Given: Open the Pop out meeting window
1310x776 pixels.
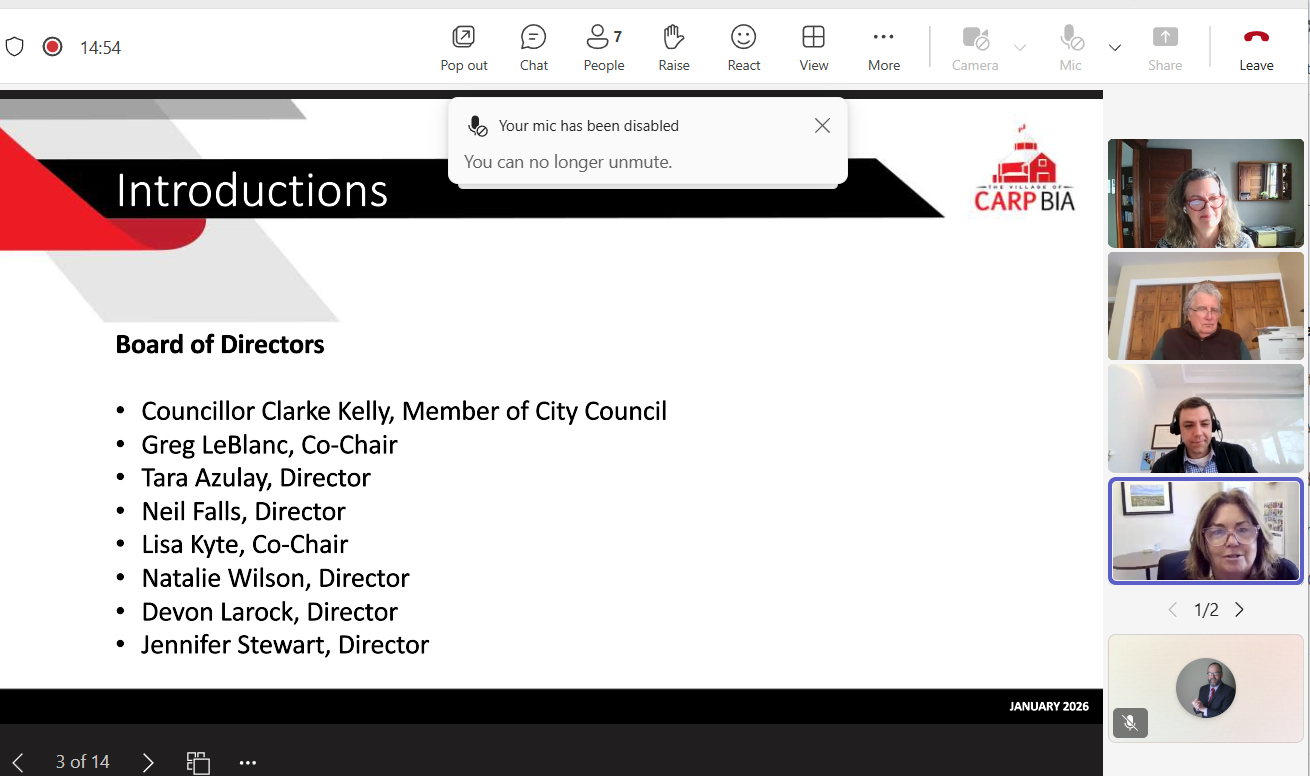Looking at the screenshot, I should pos(464,48).
